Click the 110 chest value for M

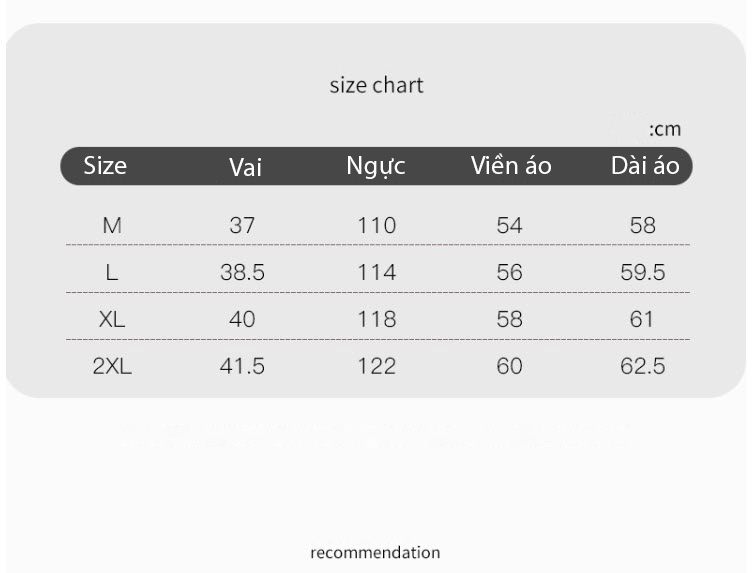tap(377, 225)
